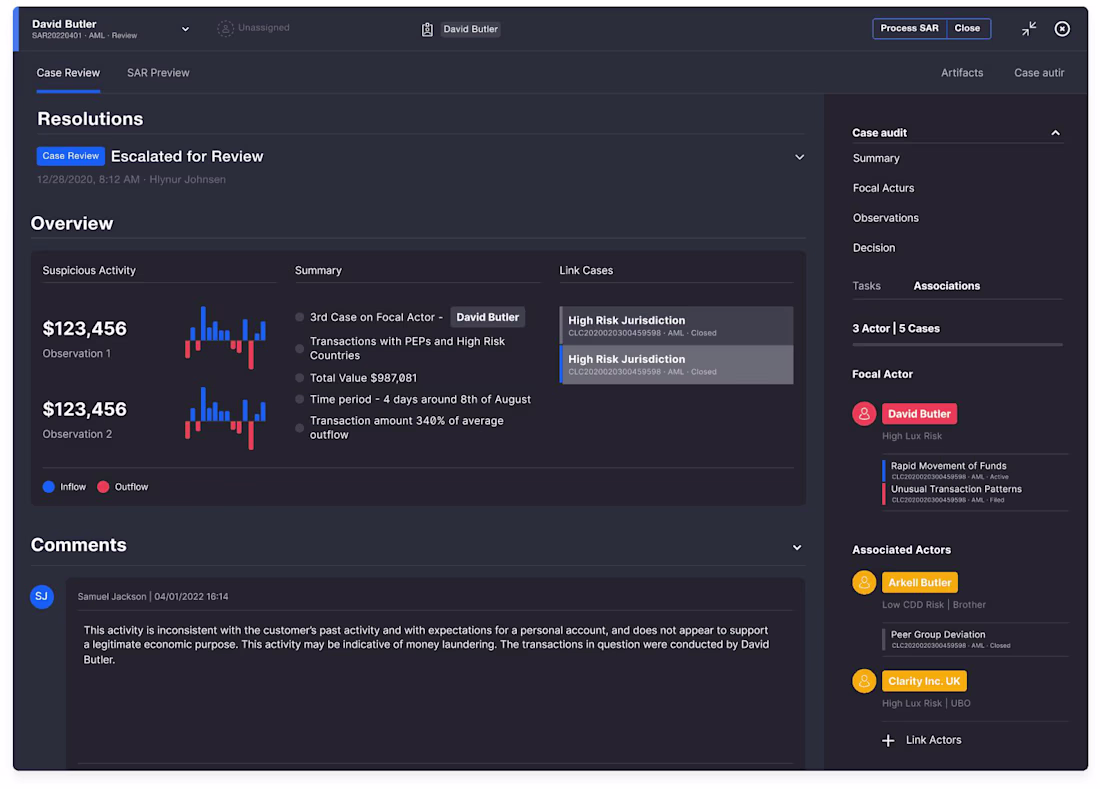
Task: Click the Process SAR button
Action: pyautogui.click(x=909, y=29)
